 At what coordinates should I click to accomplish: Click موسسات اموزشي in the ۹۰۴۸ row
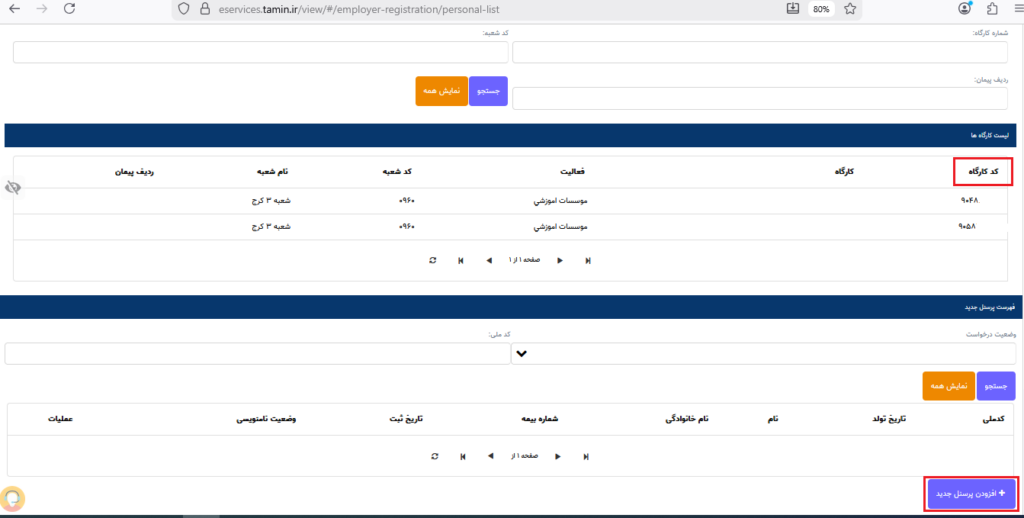[x=560, y=201]
